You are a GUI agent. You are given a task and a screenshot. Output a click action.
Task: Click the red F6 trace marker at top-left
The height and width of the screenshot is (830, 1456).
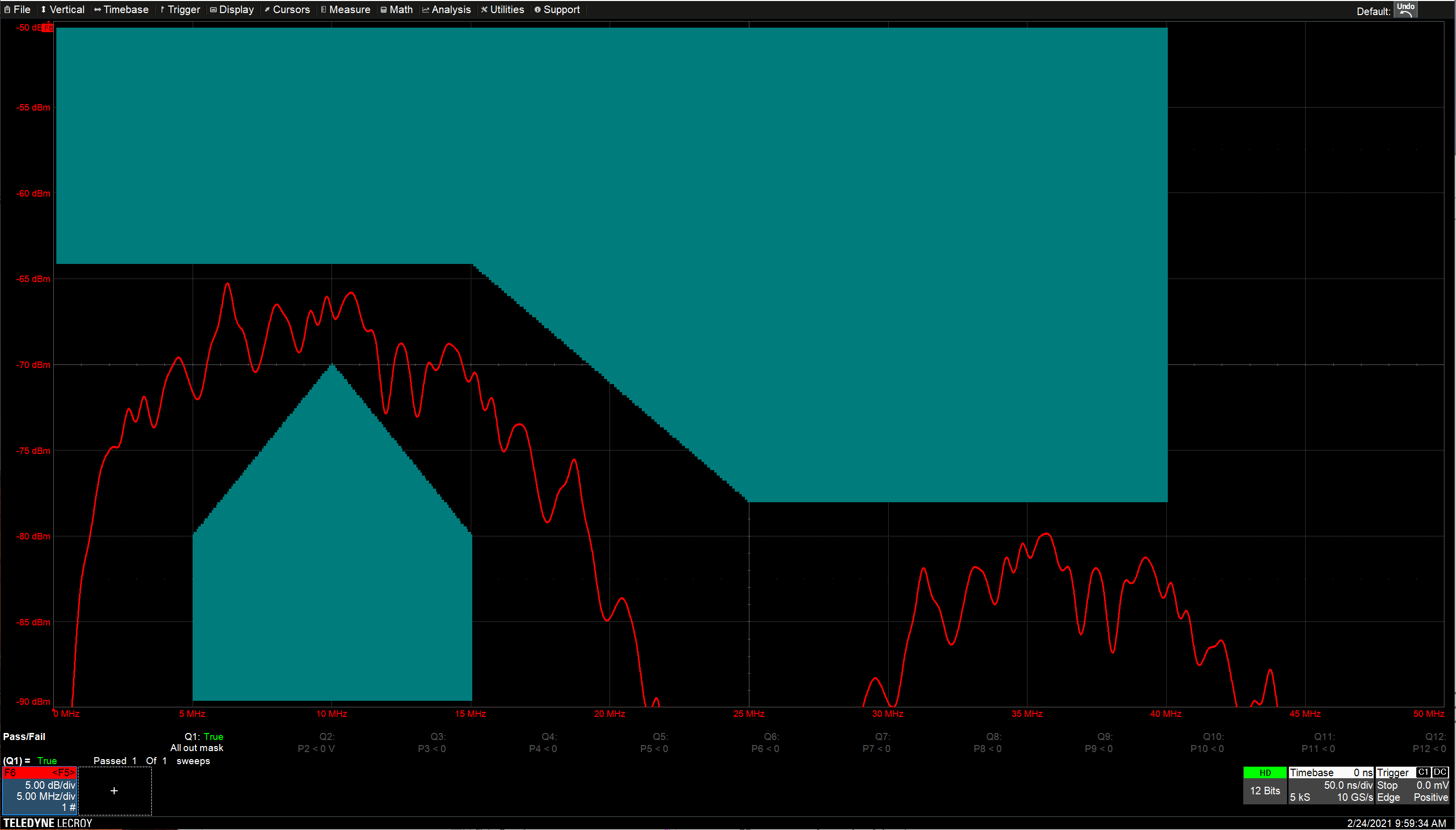tap(48, 27)
